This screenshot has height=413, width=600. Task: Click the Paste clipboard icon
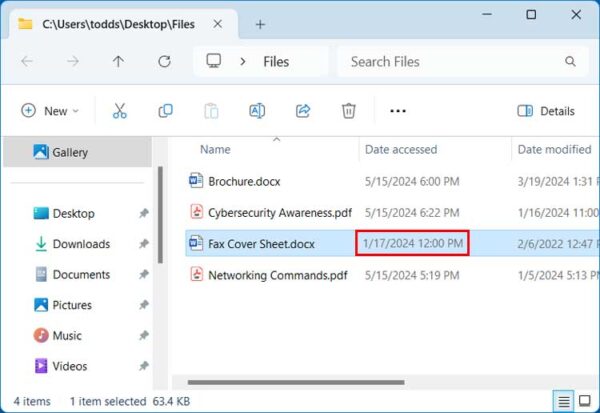[x=211, y=111]
